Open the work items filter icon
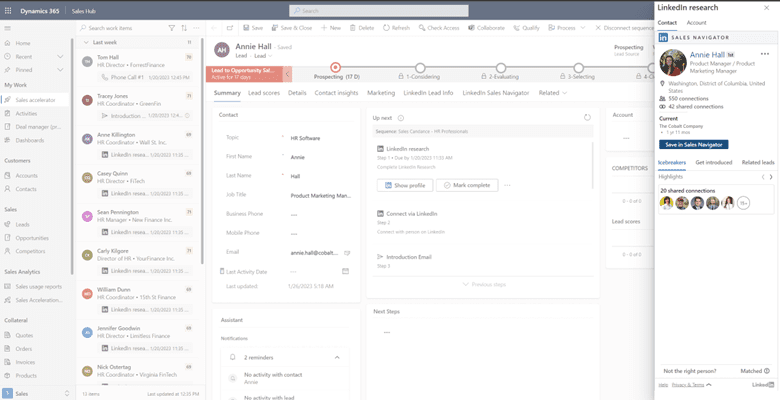Screen dimensions: 780x400 pyautogui.click(x=172, y=28)
